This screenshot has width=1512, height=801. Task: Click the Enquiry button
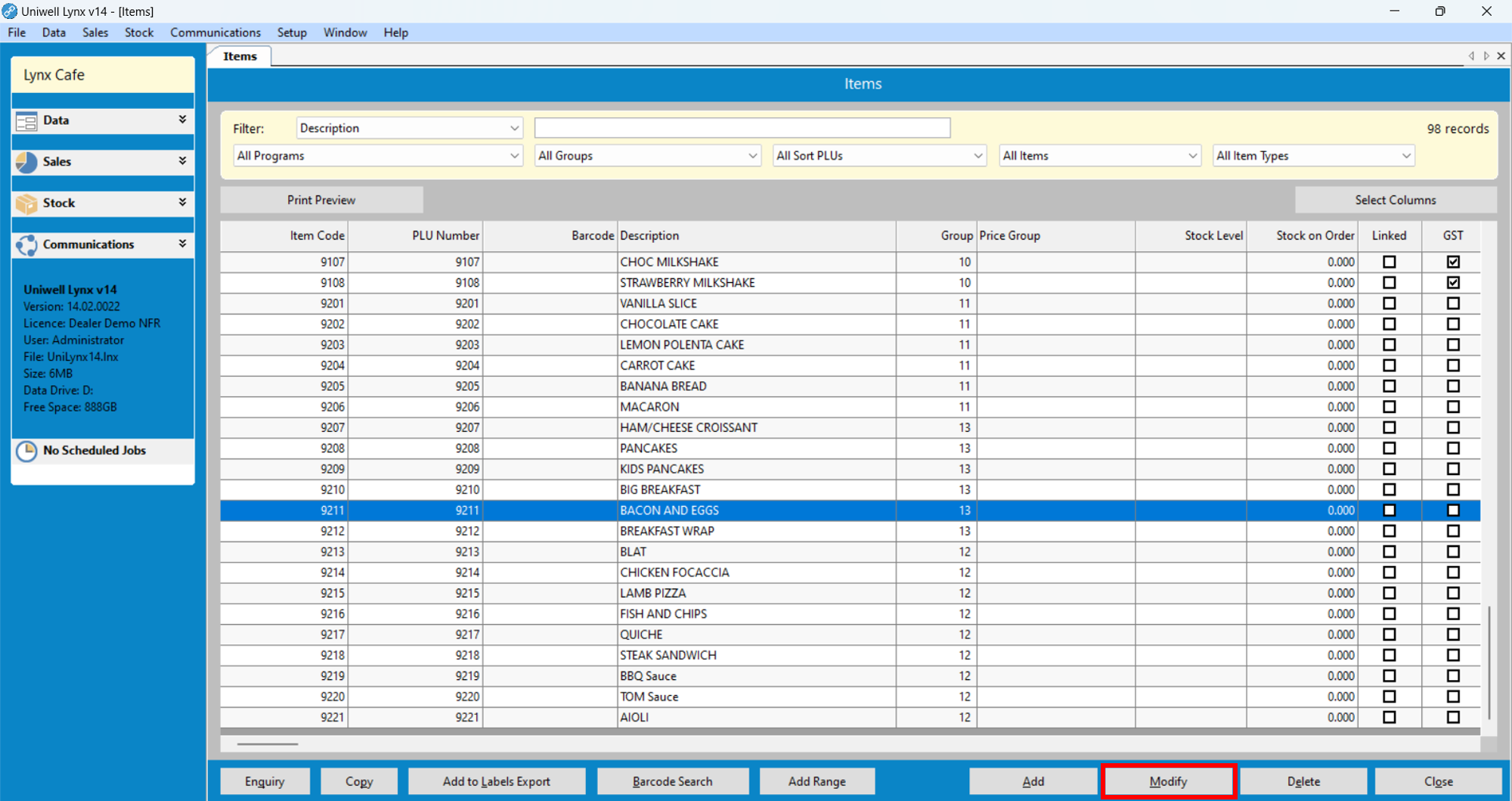(265, 781)
